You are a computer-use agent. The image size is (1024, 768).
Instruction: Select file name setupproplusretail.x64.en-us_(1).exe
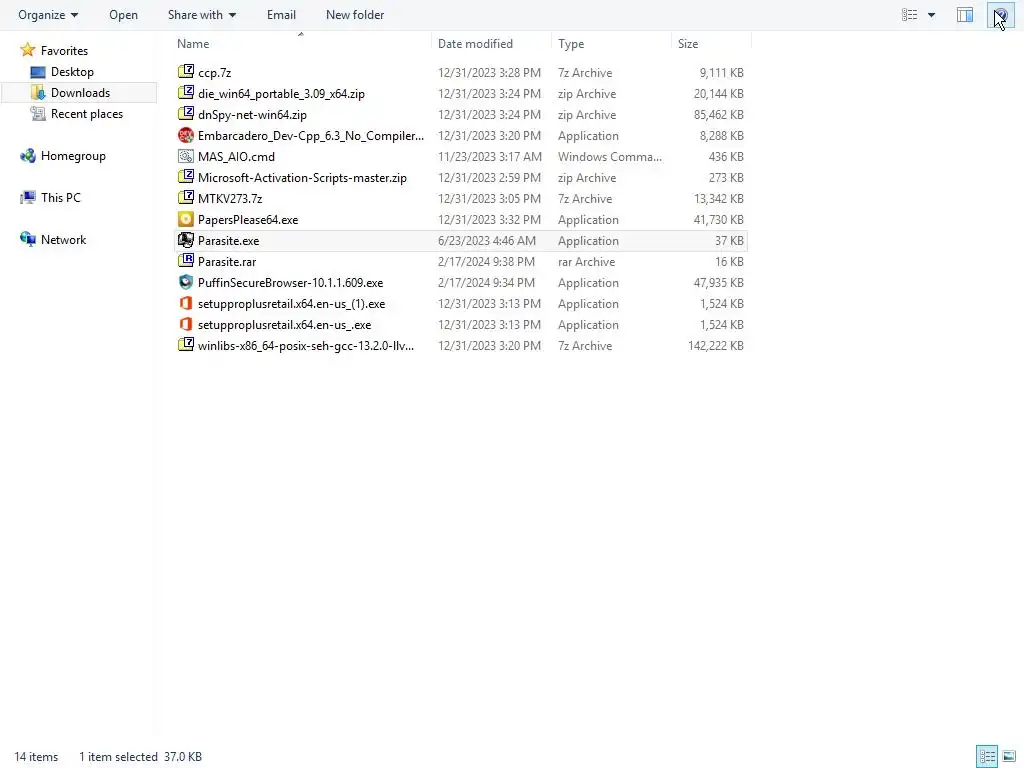pyautogui.click(x=291, y=304)
